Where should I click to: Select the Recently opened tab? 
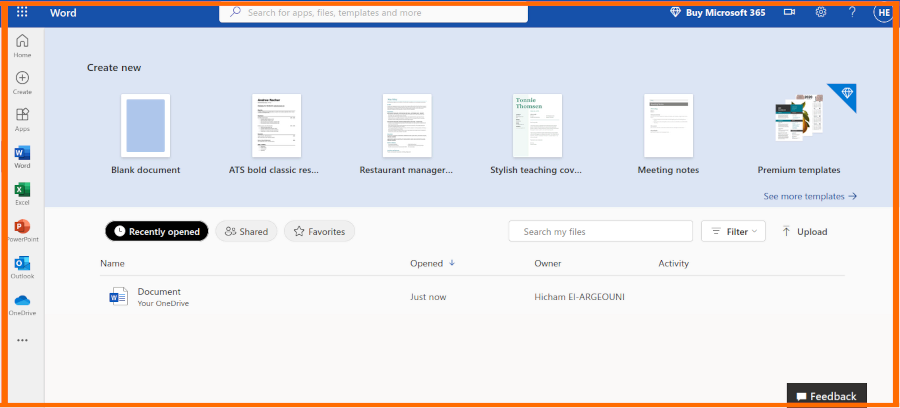(157, 231)
